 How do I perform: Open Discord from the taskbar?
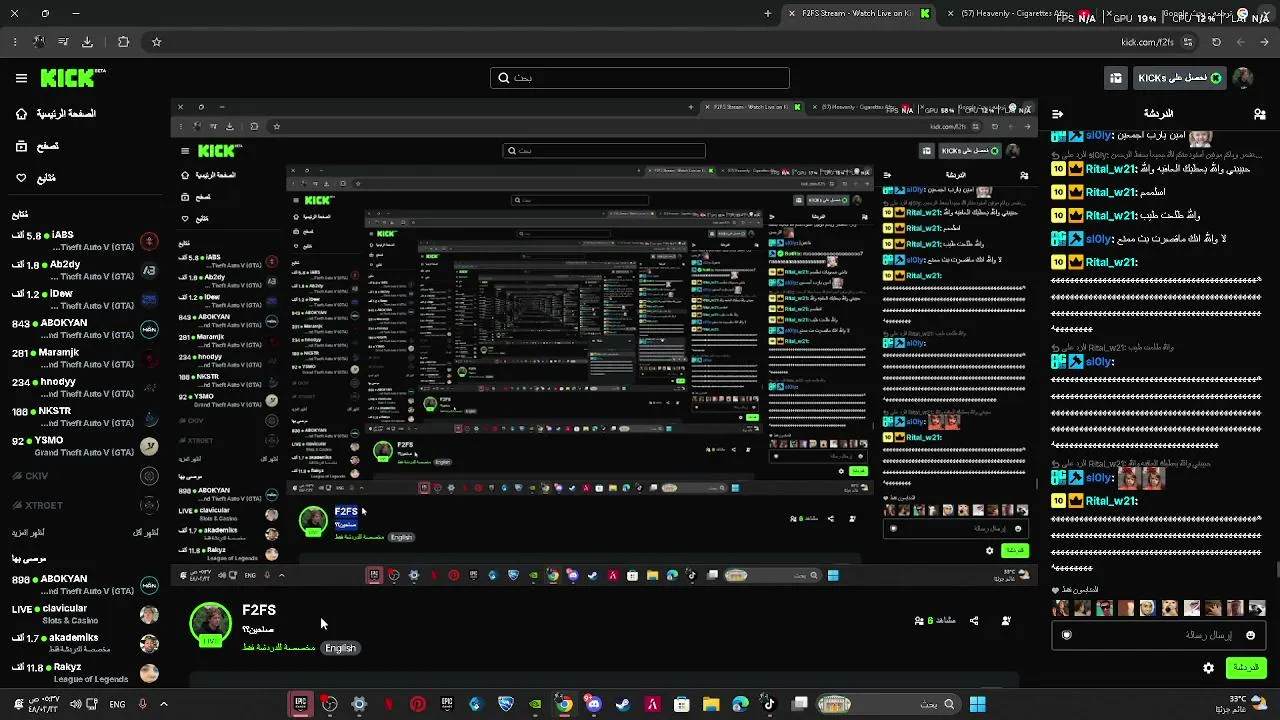coord(594,704)
